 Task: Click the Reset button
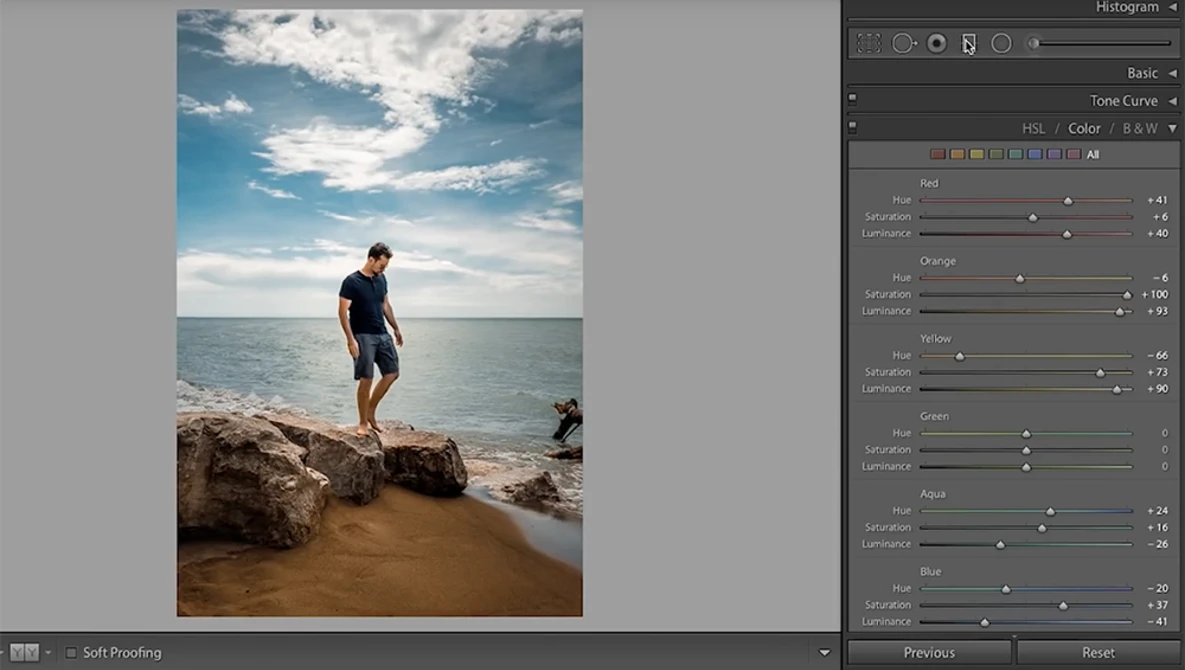pos(1098,653)
